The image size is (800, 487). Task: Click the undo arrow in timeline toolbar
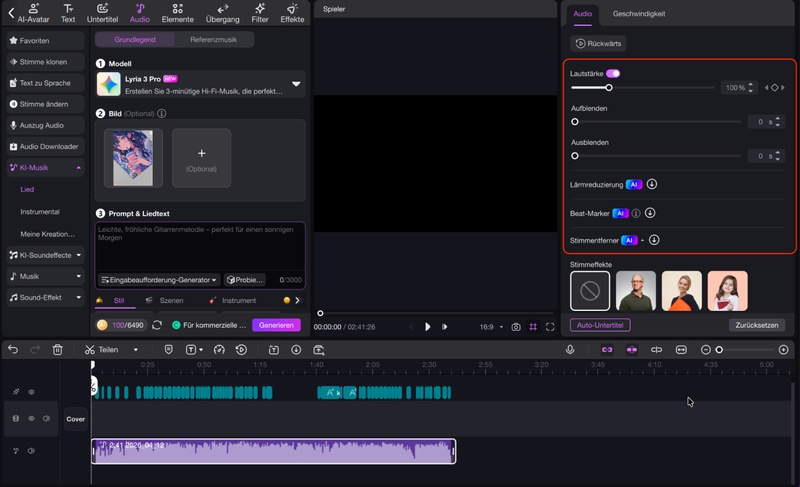pos(13,350)
